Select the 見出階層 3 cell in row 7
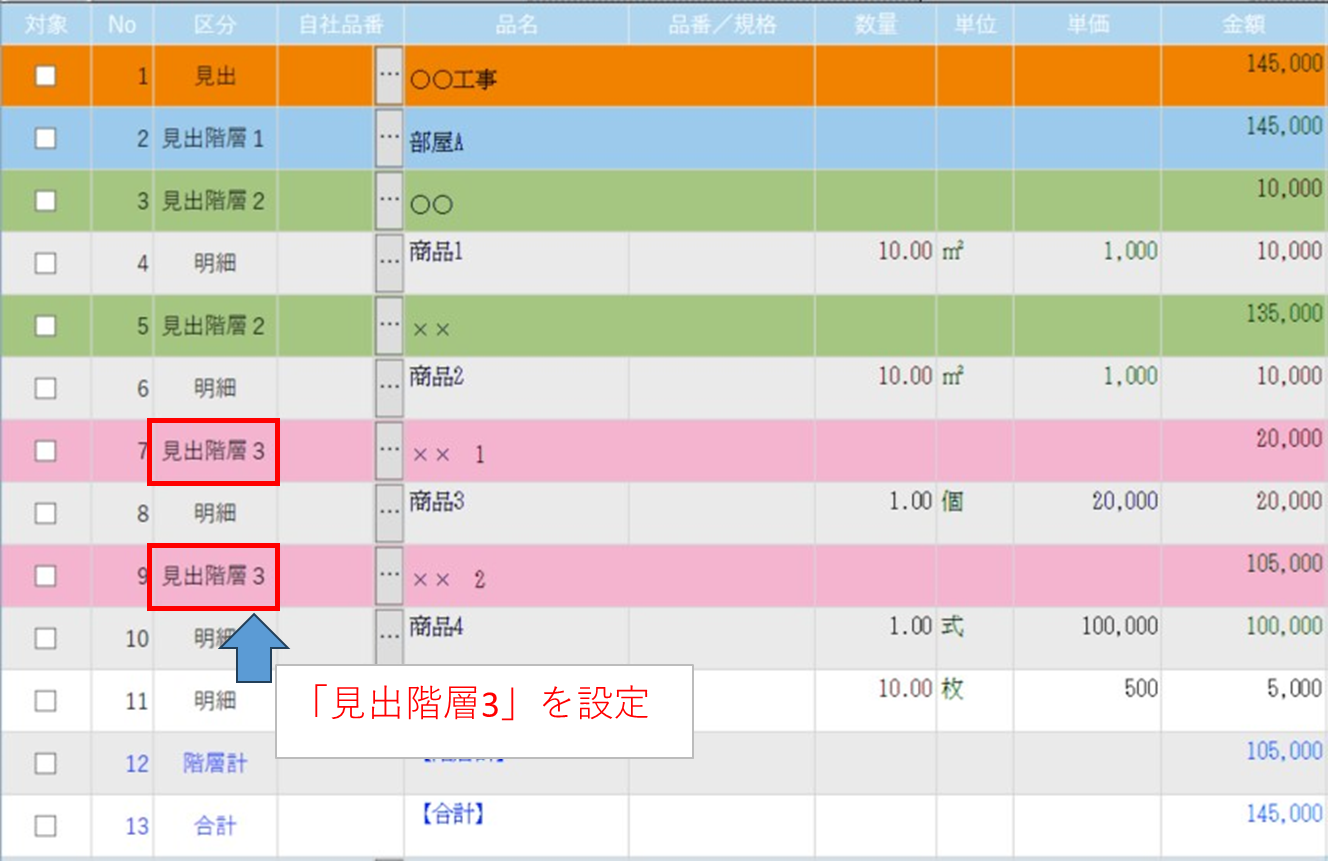 pos(214,452)
